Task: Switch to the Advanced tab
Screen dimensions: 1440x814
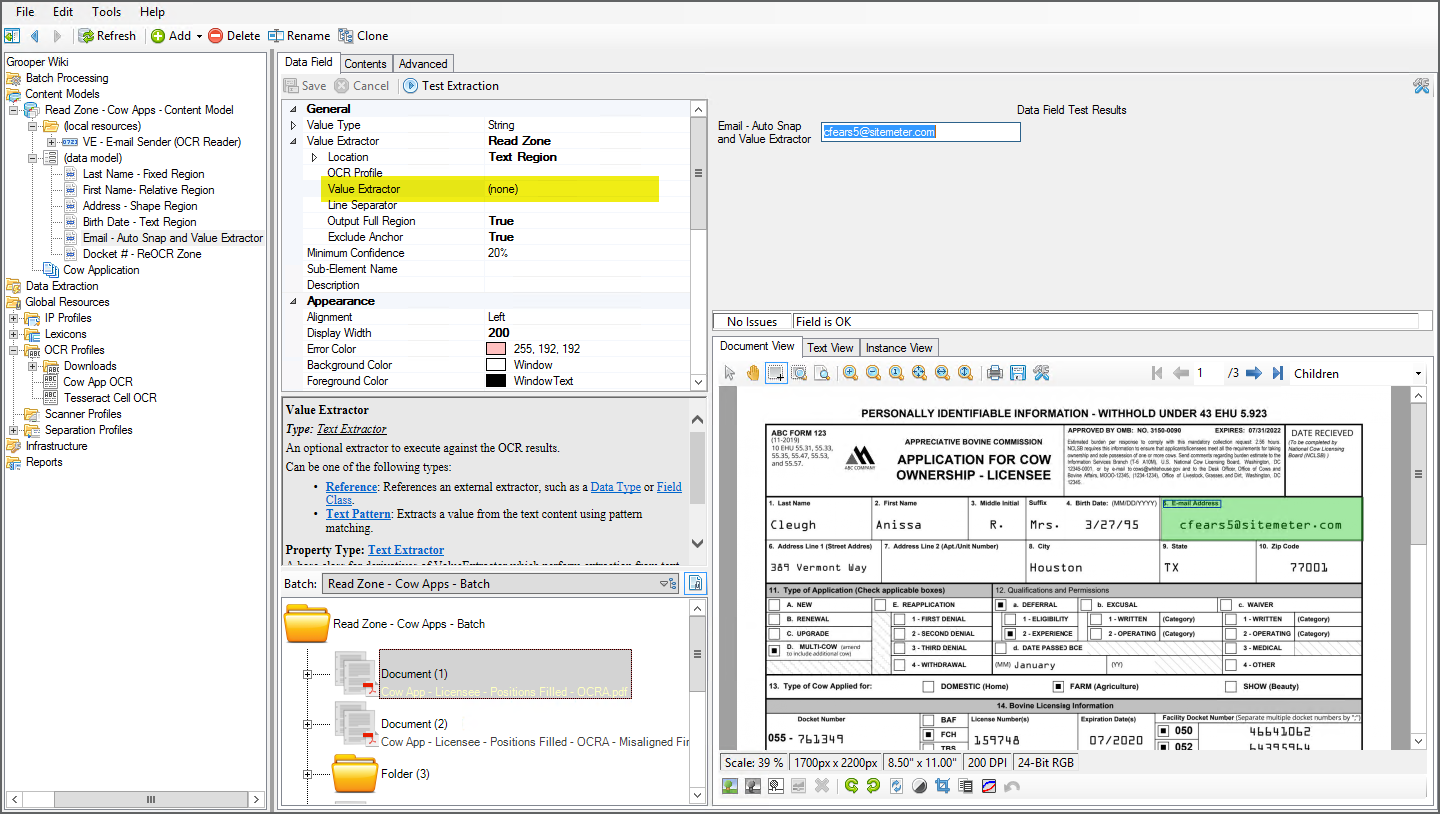Action: [423, 64]
